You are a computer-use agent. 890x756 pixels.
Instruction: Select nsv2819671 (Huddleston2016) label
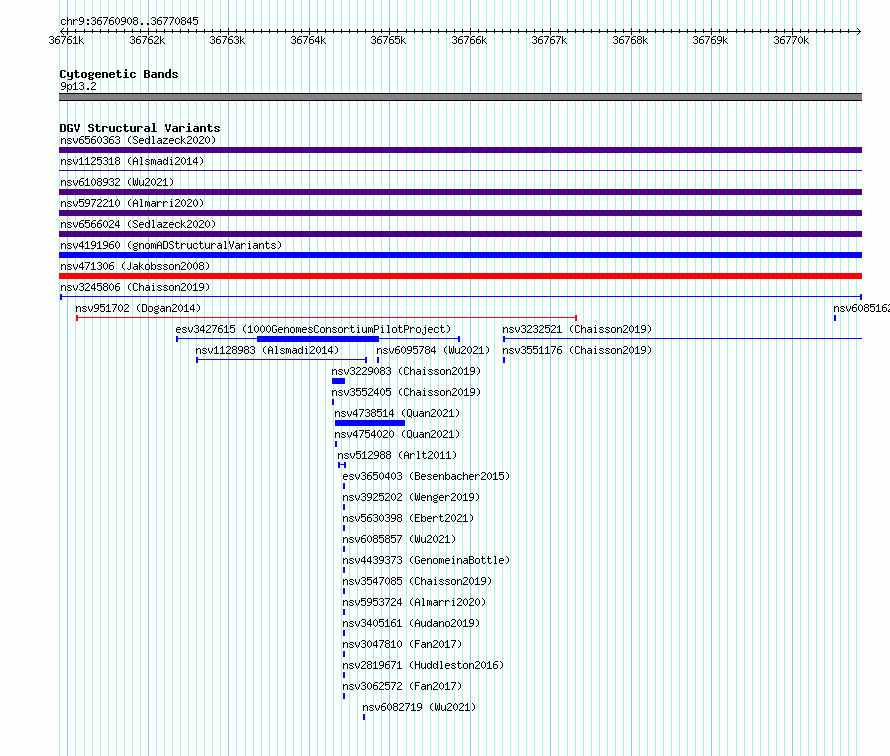coord(423,665)
